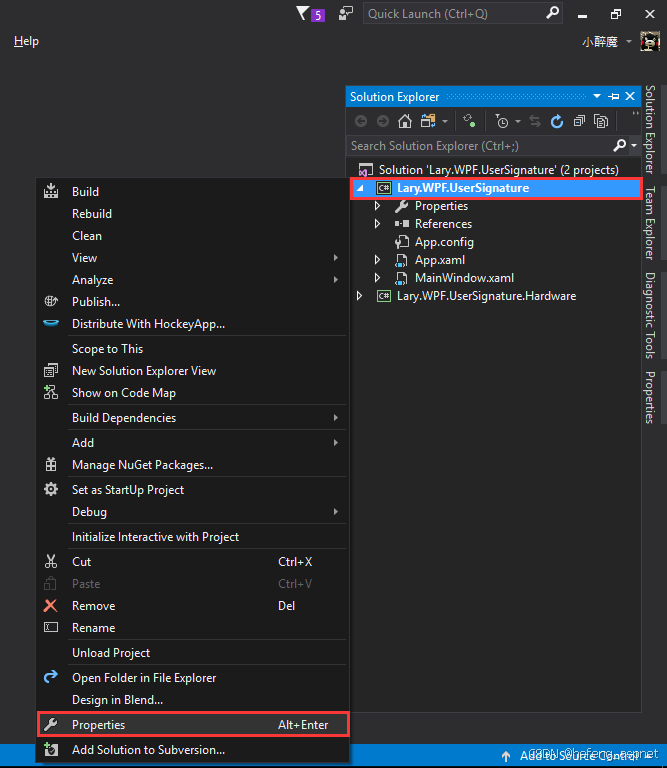Choose Rebuild from the context menu
667x768 pixels.
pos(192,214)
